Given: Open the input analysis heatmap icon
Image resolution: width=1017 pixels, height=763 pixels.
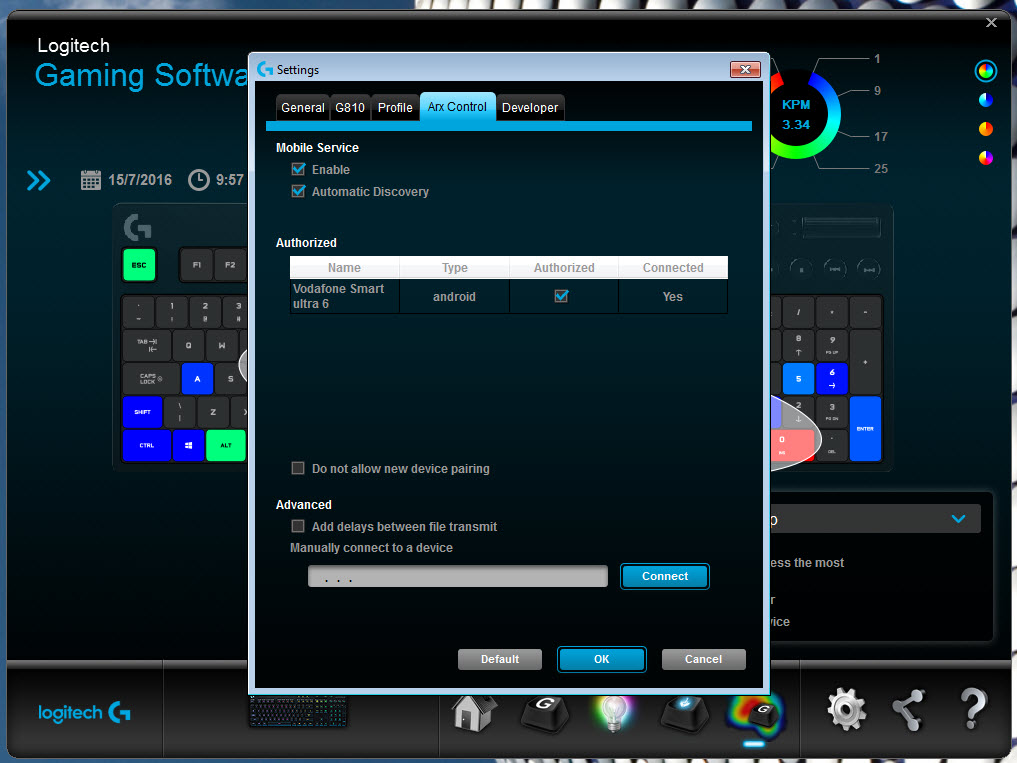Looking at the screenshot, I should (756, 716).
